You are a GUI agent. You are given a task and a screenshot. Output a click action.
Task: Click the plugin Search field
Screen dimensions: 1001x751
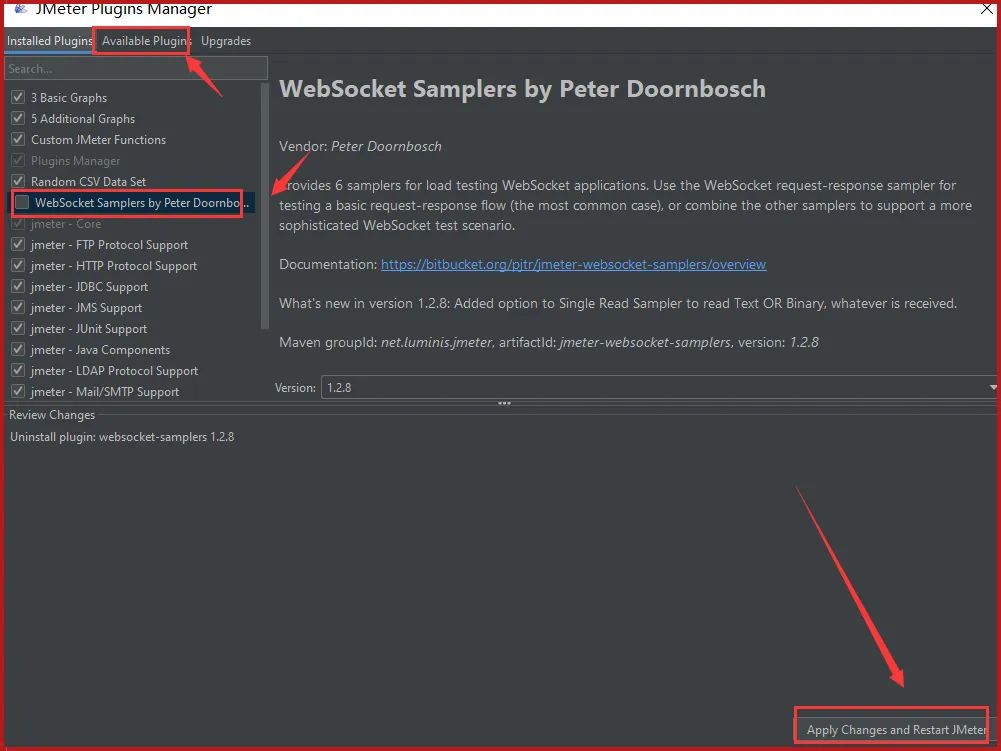coord(136,68)
